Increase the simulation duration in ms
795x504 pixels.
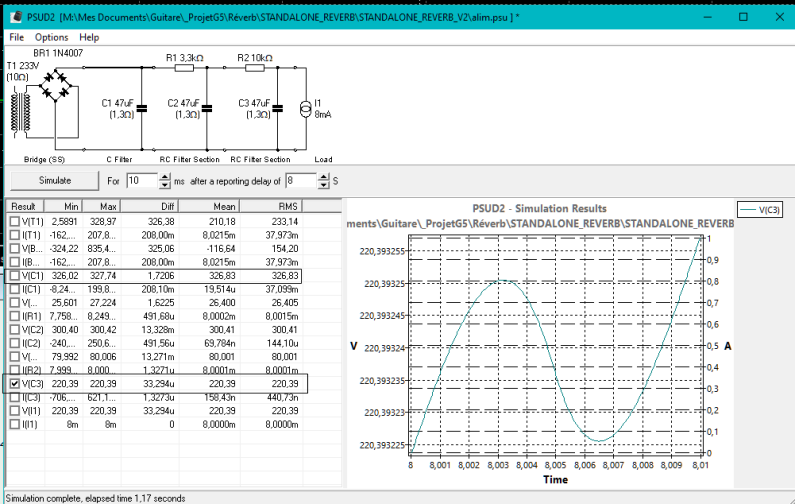point(166,176)
